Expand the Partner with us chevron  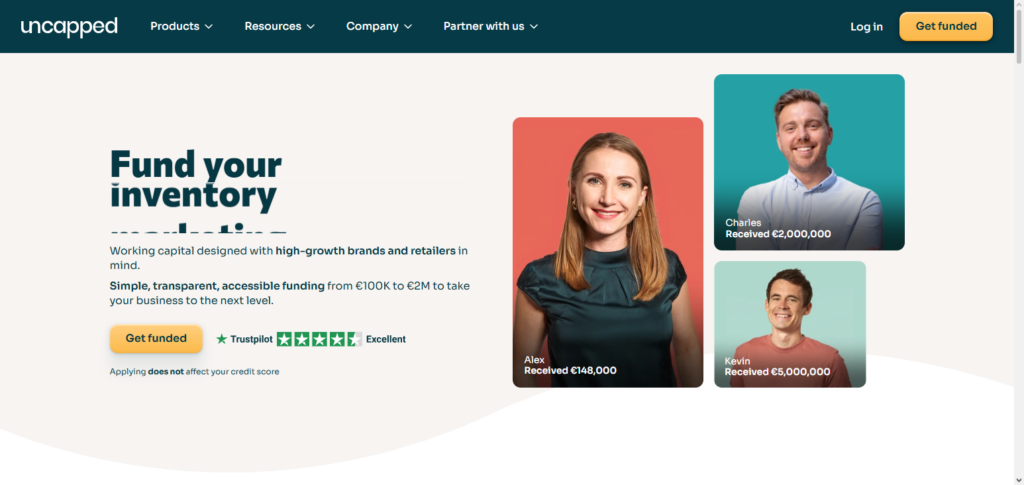point(534,27)
